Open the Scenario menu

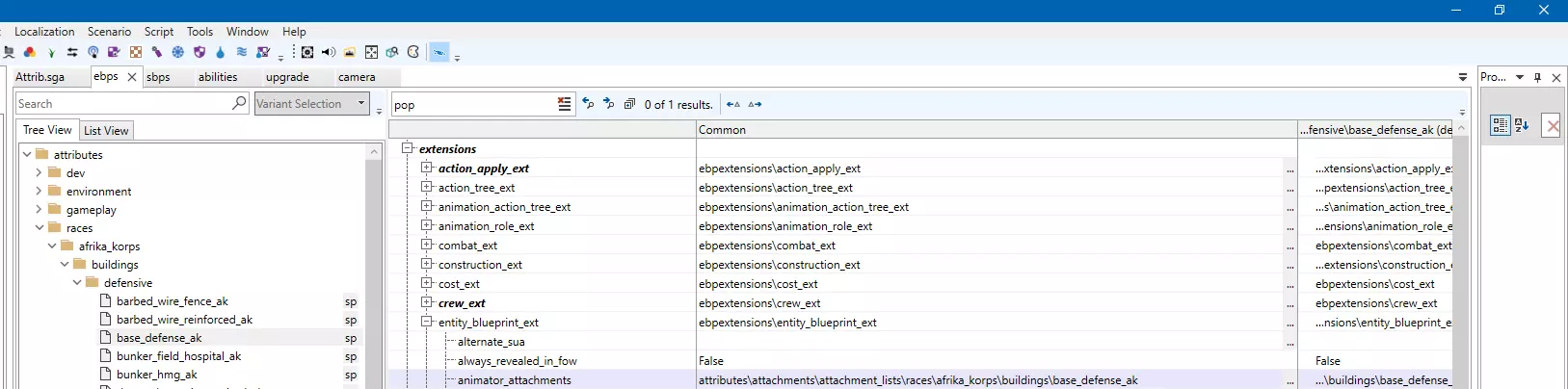click(x=109, y=32)
